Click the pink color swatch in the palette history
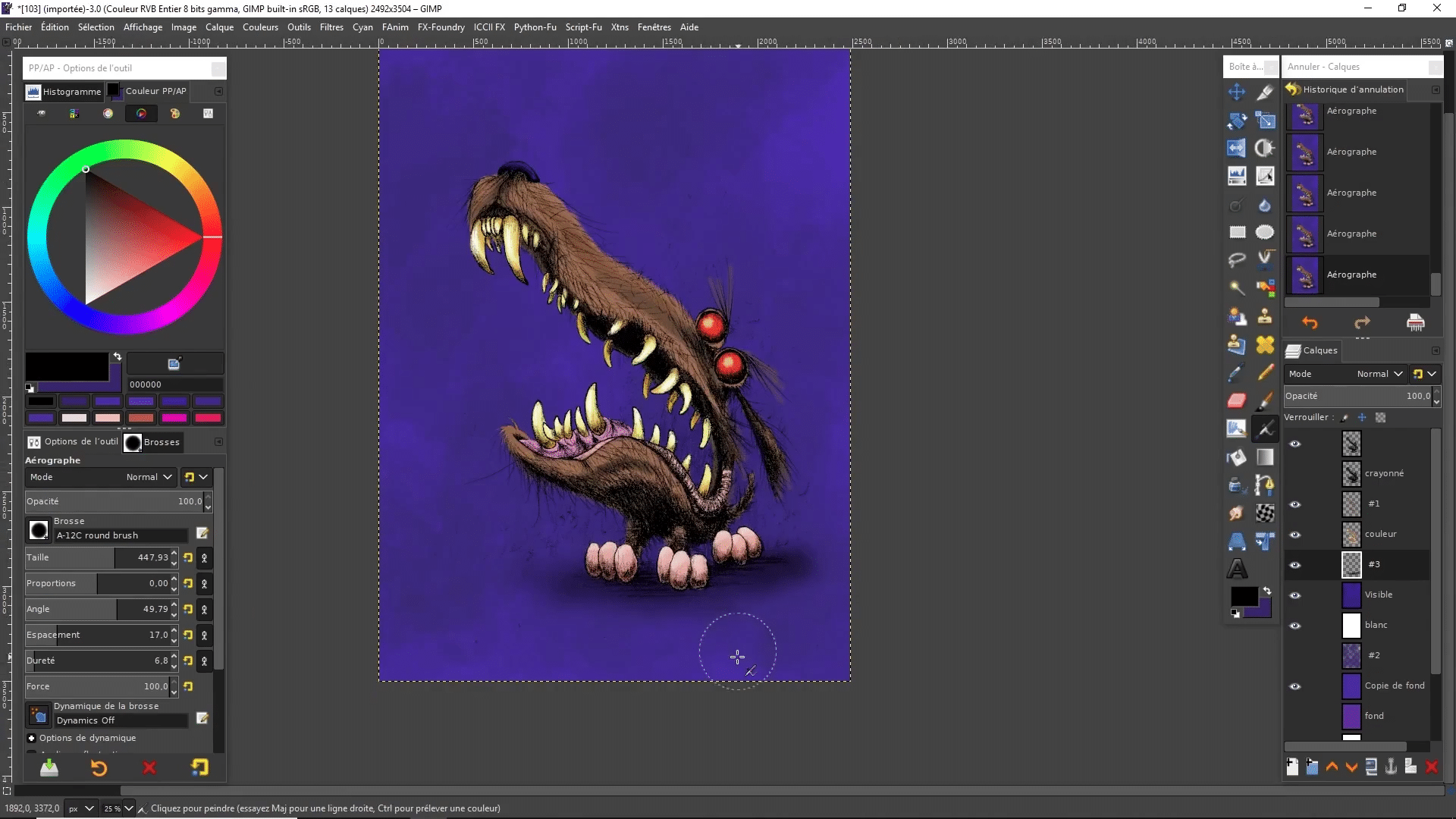Image resolution: width=1456 pixels, height=819 pixels. (108, 418)
